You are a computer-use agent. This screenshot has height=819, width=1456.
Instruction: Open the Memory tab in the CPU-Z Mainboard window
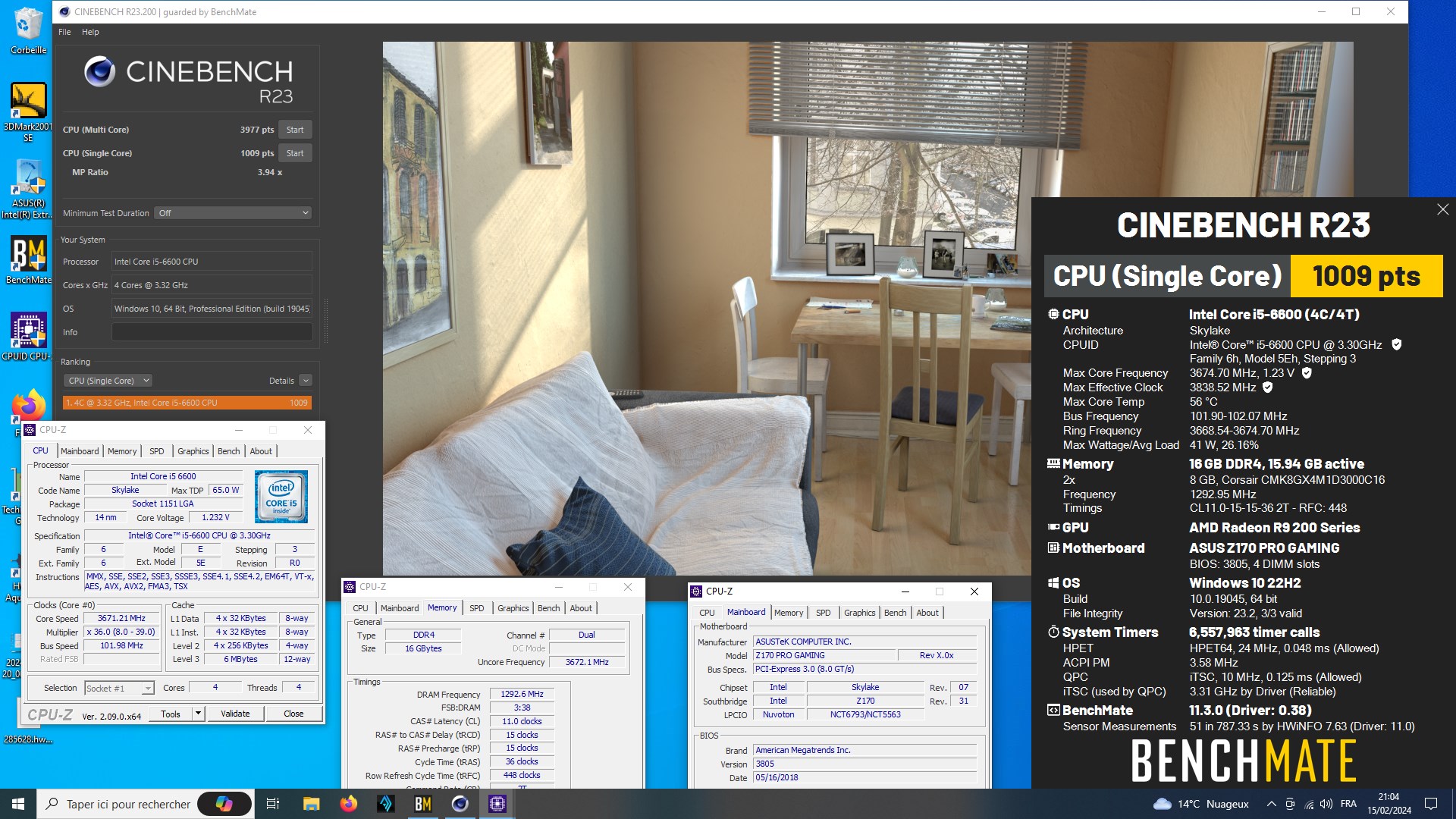789,613
